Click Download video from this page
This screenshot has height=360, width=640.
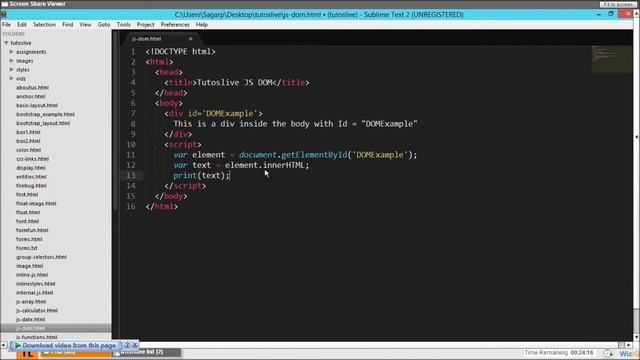coord(69,345)
